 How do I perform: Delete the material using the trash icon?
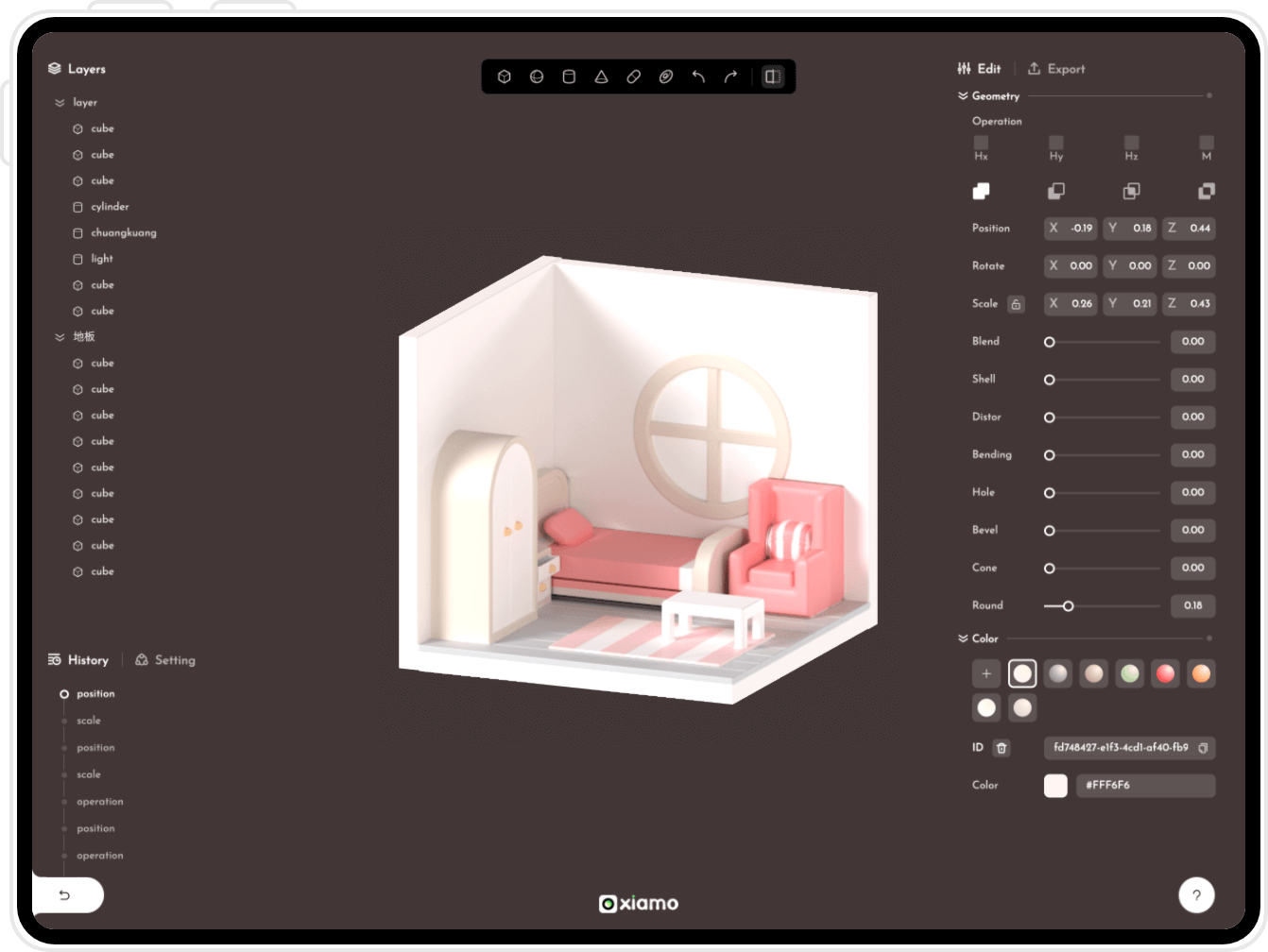click(x=1002, y=748)
